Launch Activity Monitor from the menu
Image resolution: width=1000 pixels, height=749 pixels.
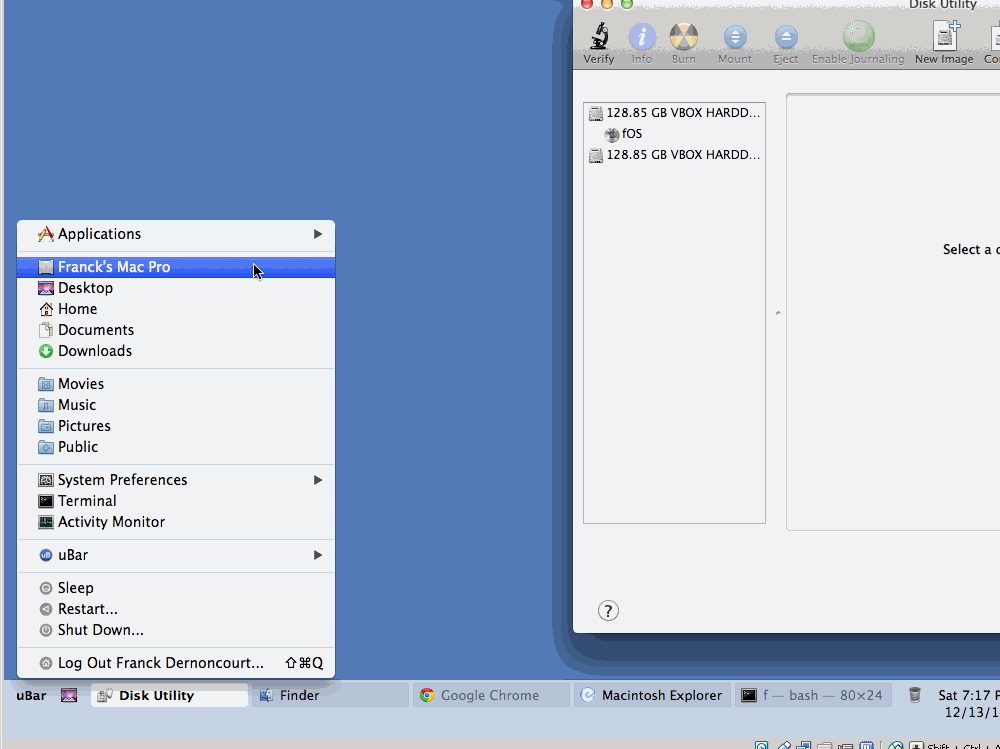tap(176, 523)
